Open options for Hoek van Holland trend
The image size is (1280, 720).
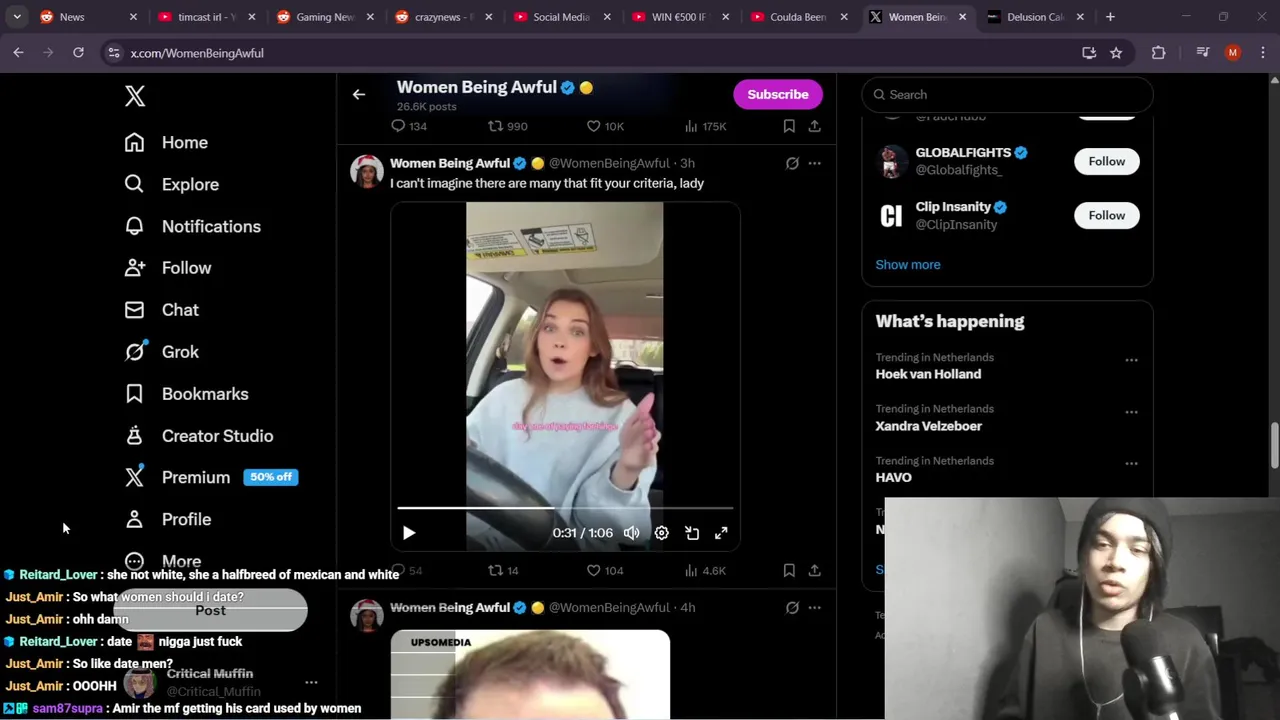[1131, 360]
